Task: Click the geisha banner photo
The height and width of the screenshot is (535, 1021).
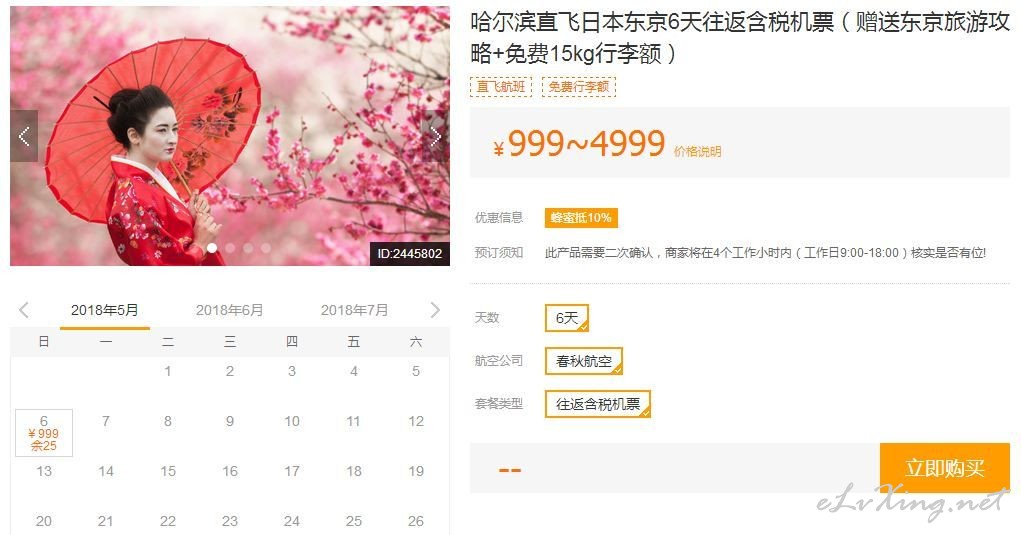Action: coord(230,136)
